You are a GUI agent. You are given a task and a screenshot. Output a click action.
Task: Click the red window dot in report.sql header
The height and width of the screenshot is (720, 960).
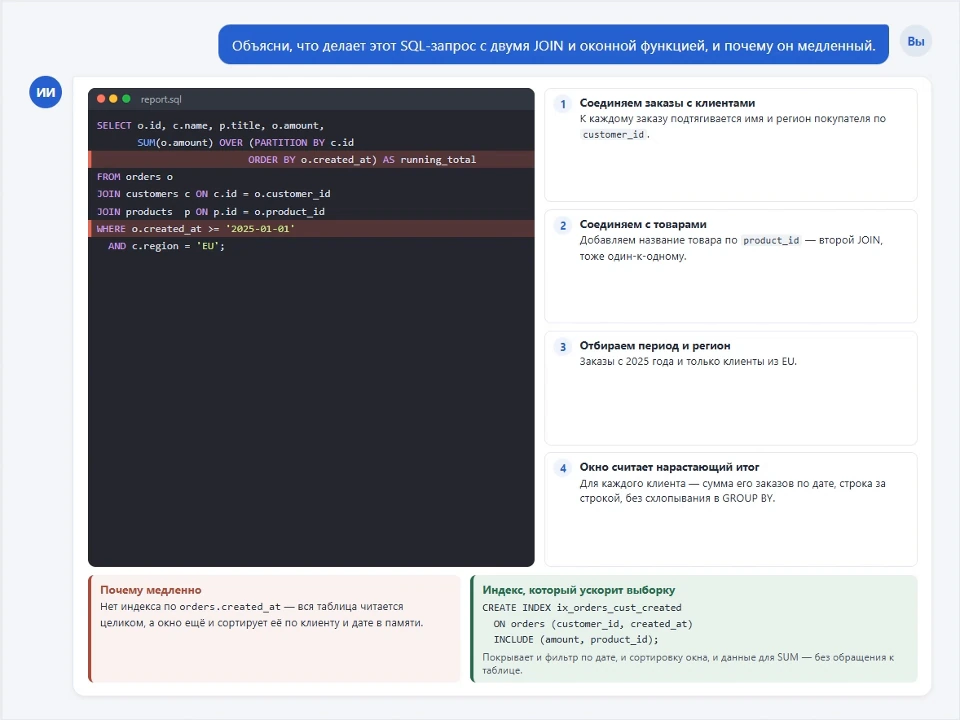pyautogui.click(x=101, y=99)
